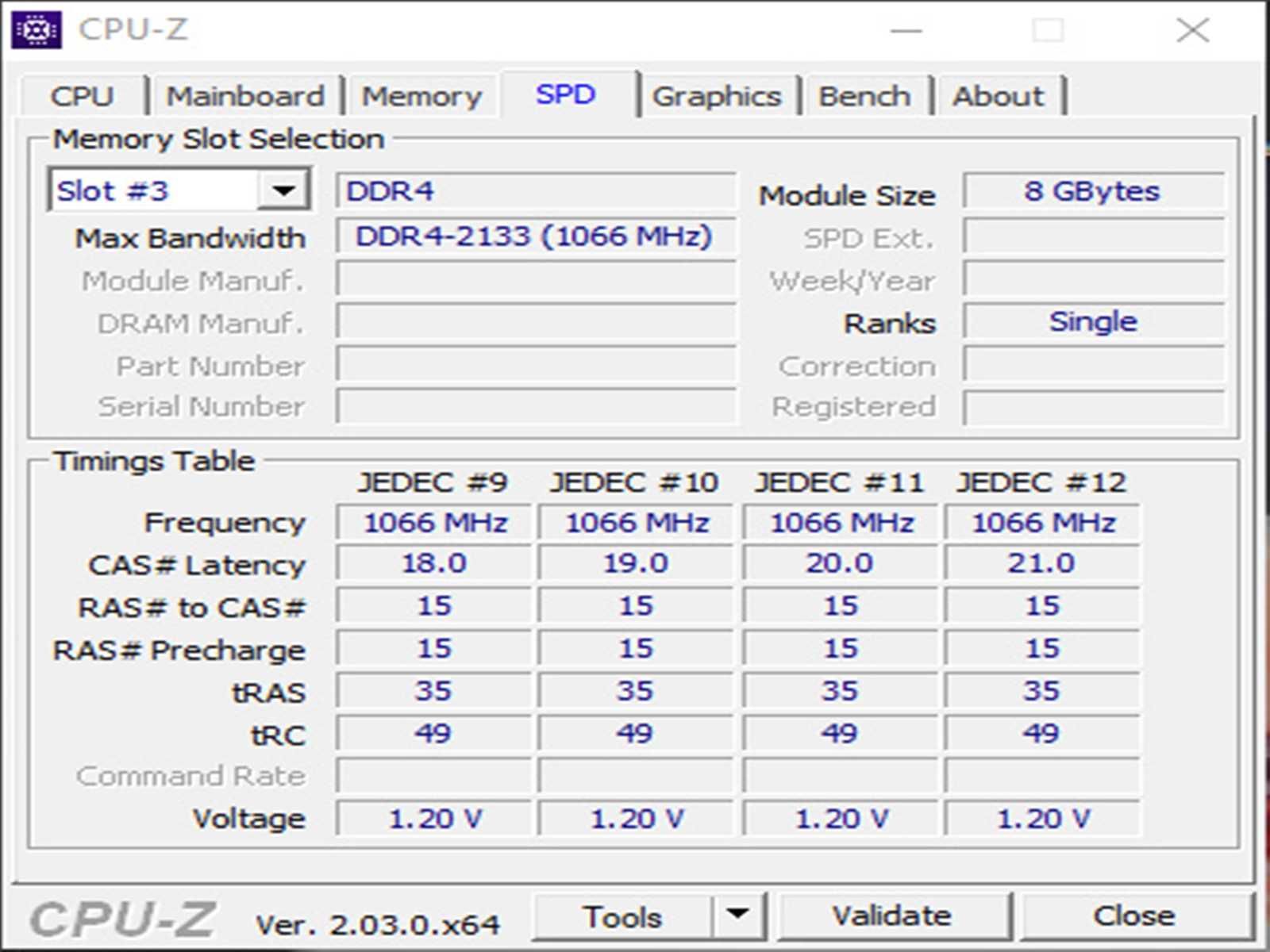Click the CAS# Latency 20.0 value
The width and height of the screenshot is (1270, 952).
[840, 563]
